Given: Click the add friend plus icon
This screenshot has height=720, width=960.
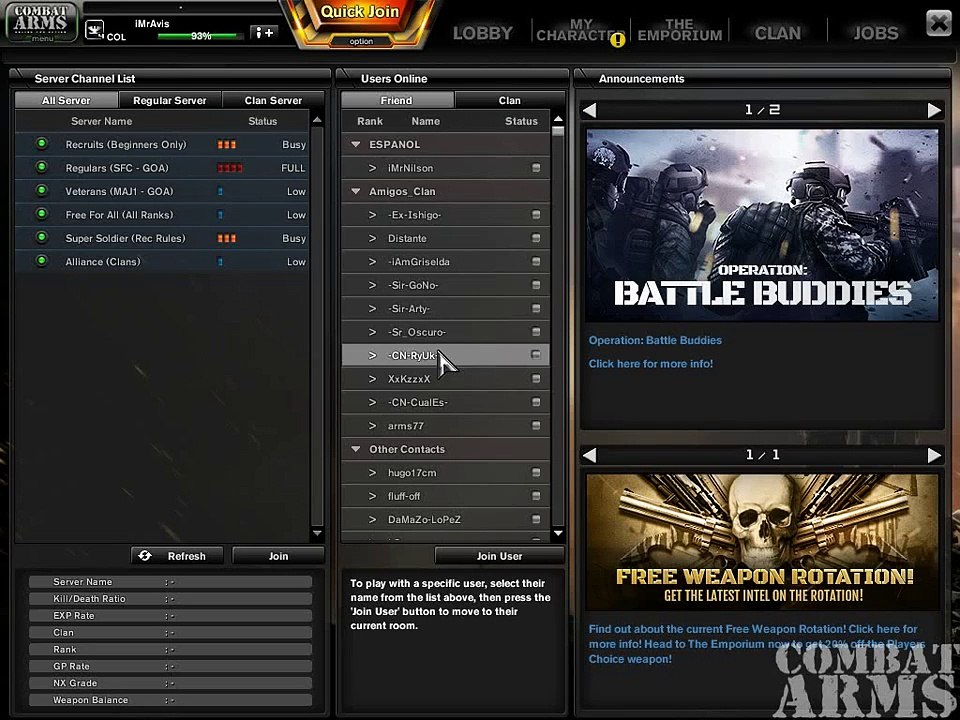Looking at the screenshot, I should coord(264,32).
